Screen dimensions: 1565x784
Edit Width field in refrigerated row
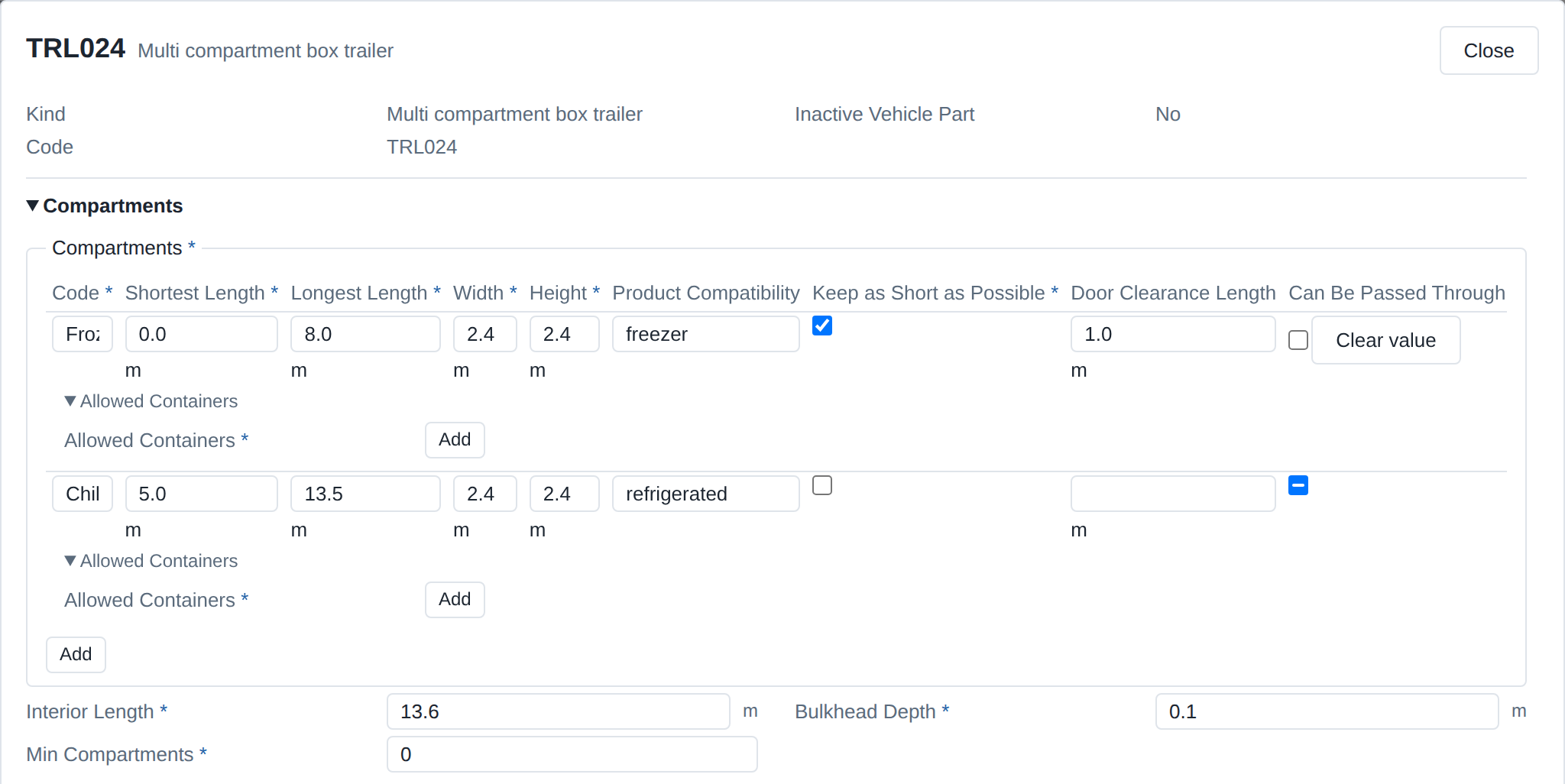pyautogui.click(x=485, y=494)
